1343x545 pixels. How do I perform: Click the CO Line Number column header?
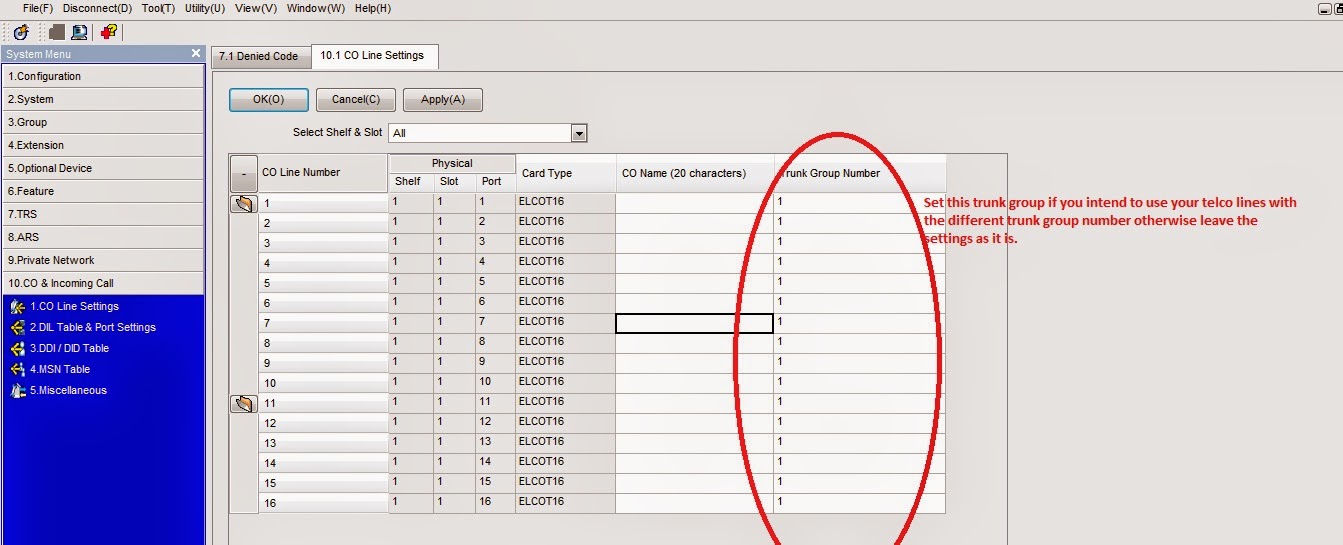pyautogui.click(x=323, y=173)
